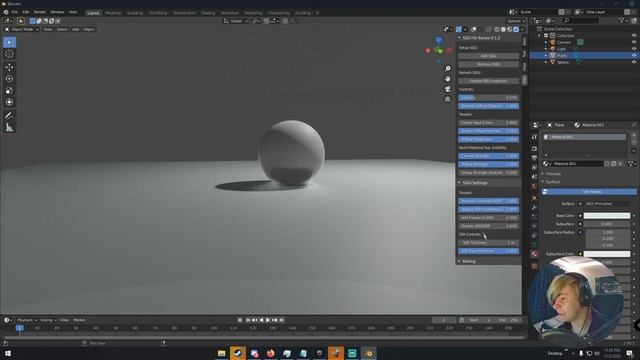640x360 pixels.
Task: Switch to the Modeling workspace tab
Action: pos(113,13)
